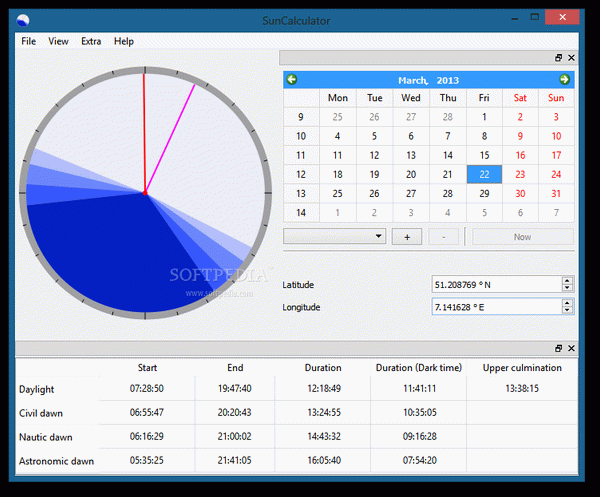The width and height of the screenshot is (600, 497).
Task: Select Friday March 1 in the calendar
Action: click(484, 117)
